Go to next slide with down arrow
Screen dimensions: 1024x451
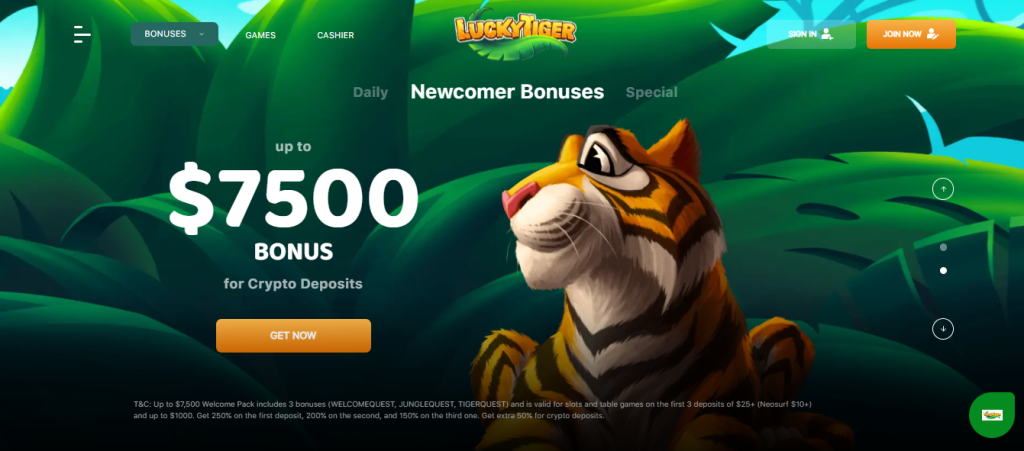point(942,328)
